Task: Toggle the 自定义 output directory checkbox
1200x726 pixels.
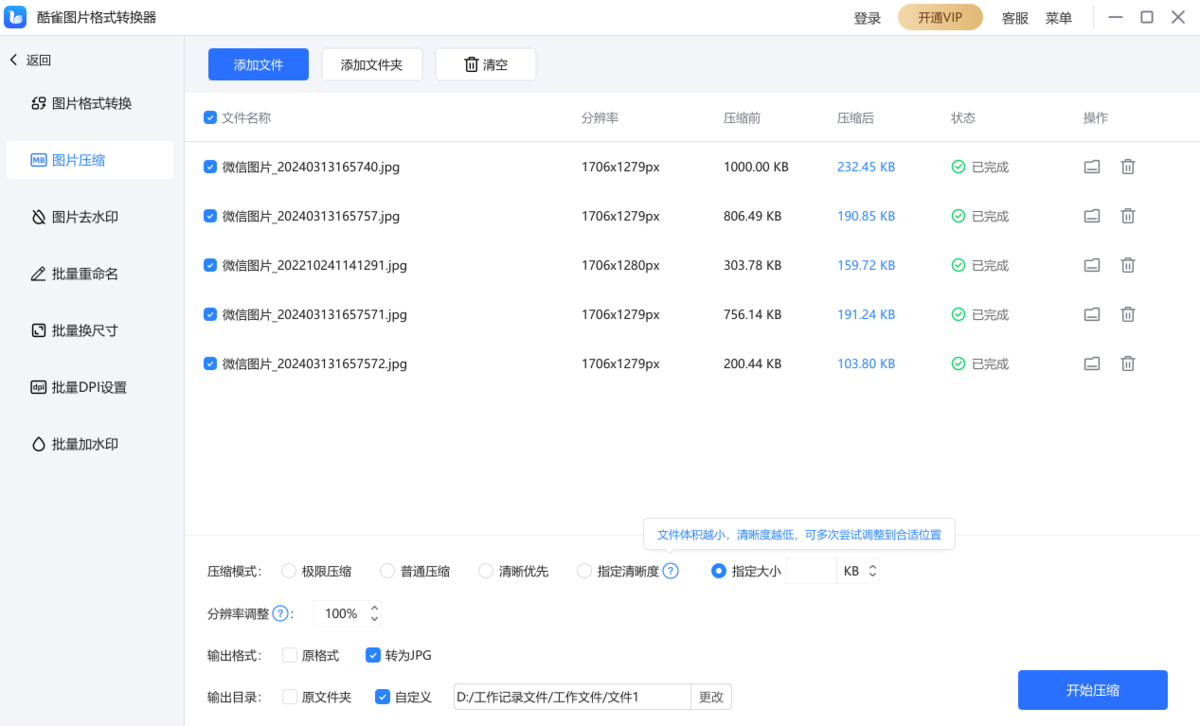Action: point(382,697)
